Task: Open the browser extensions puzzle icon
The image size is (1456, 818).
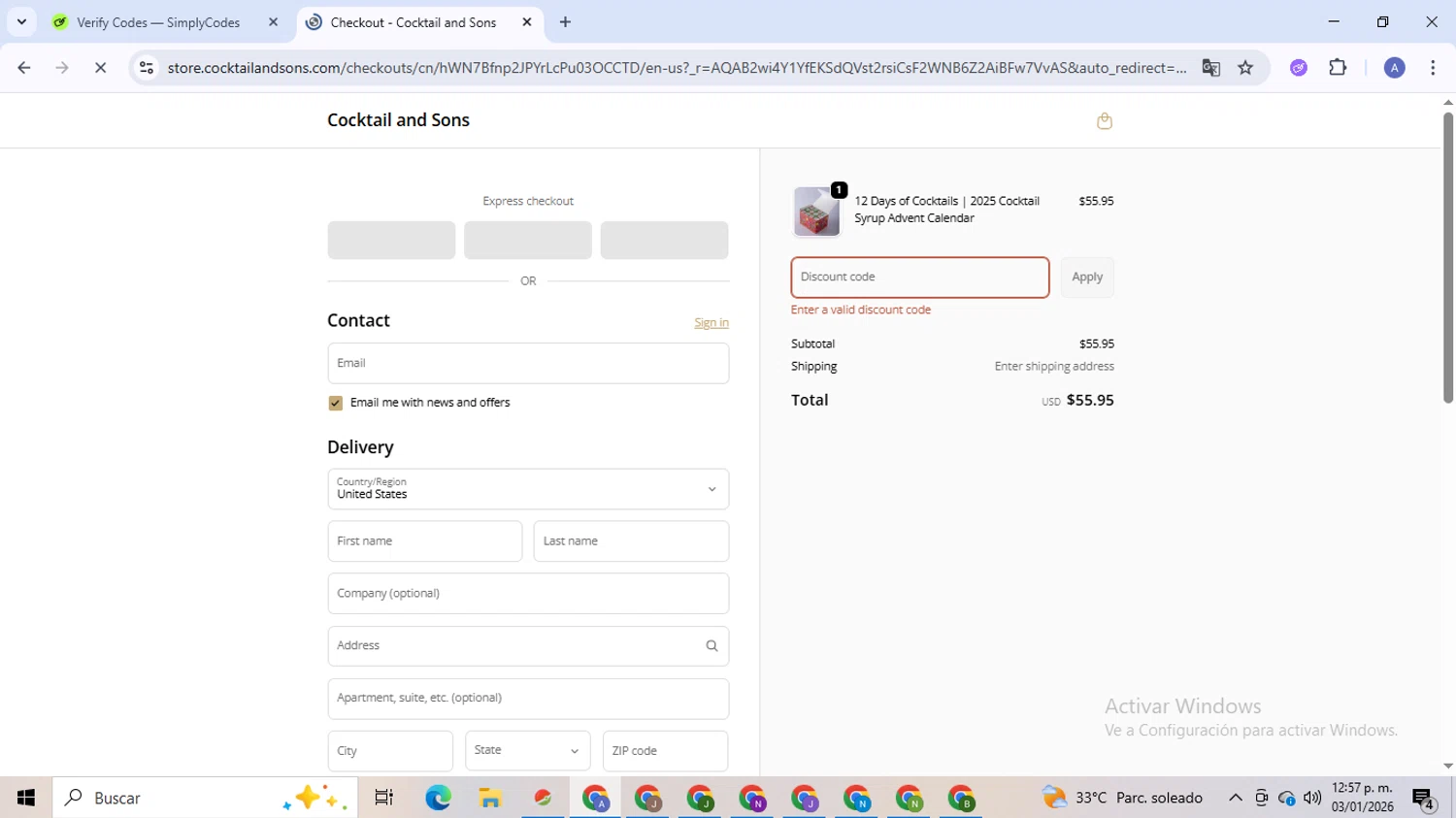Action: point(1338,68)
